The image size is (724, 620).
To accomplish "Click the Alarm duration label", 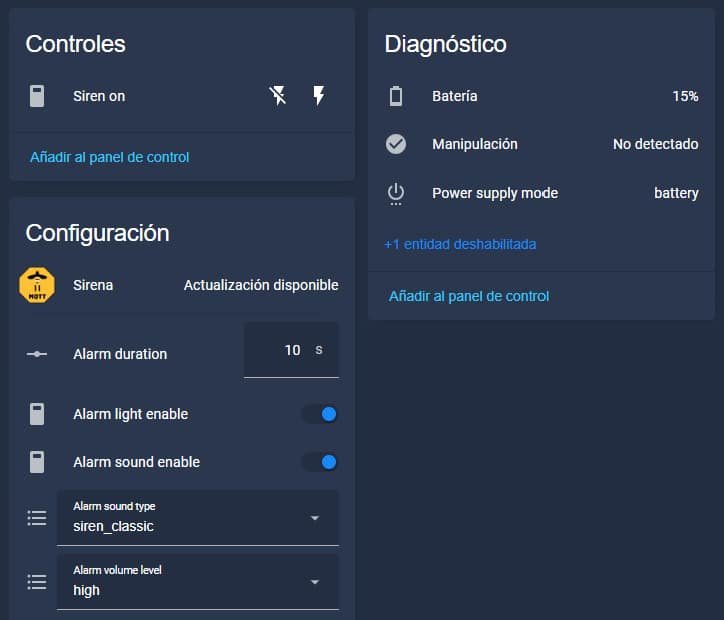I will [120, 354].
